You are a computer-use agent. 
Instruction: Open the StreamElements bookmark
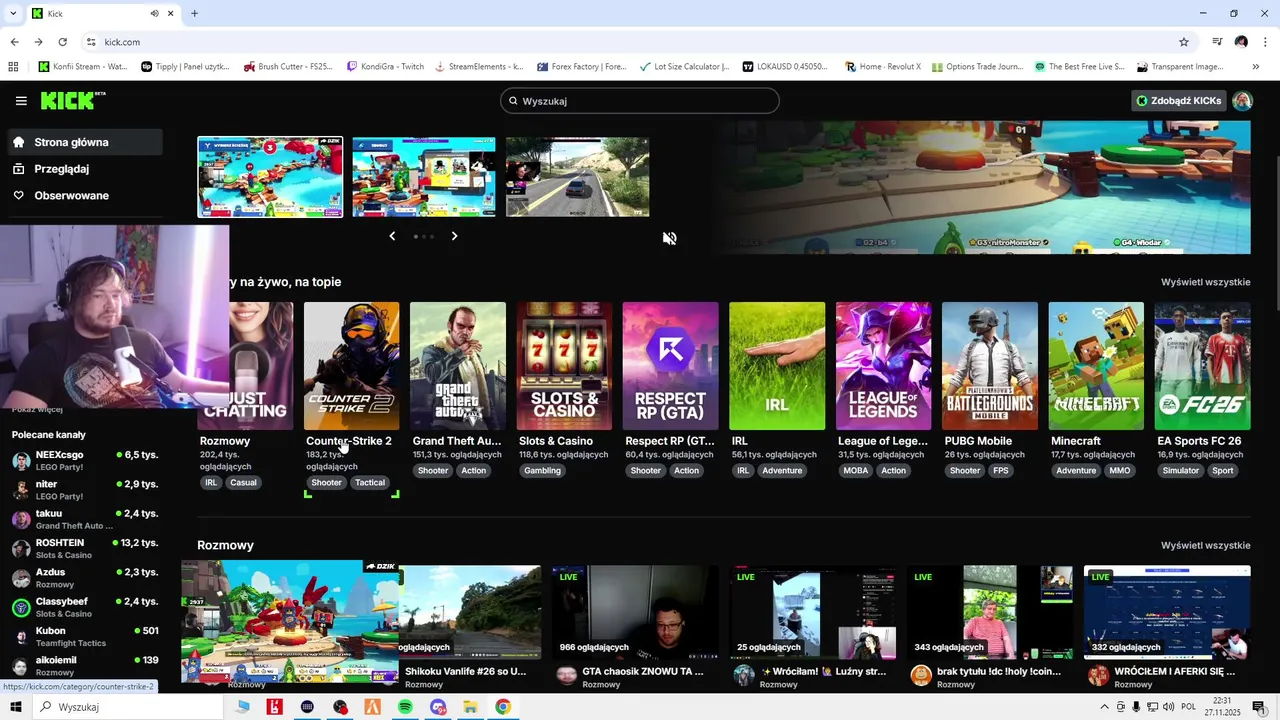(477, 67)
